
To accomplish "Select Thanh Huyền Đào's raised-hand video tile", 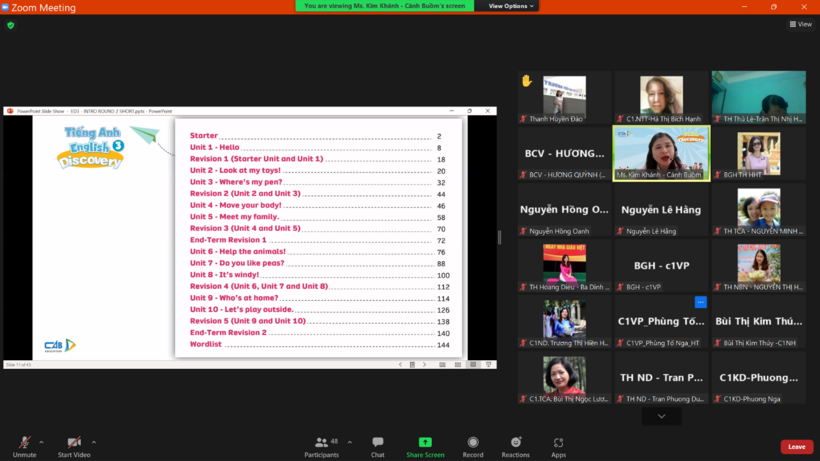I will point(563,96).
